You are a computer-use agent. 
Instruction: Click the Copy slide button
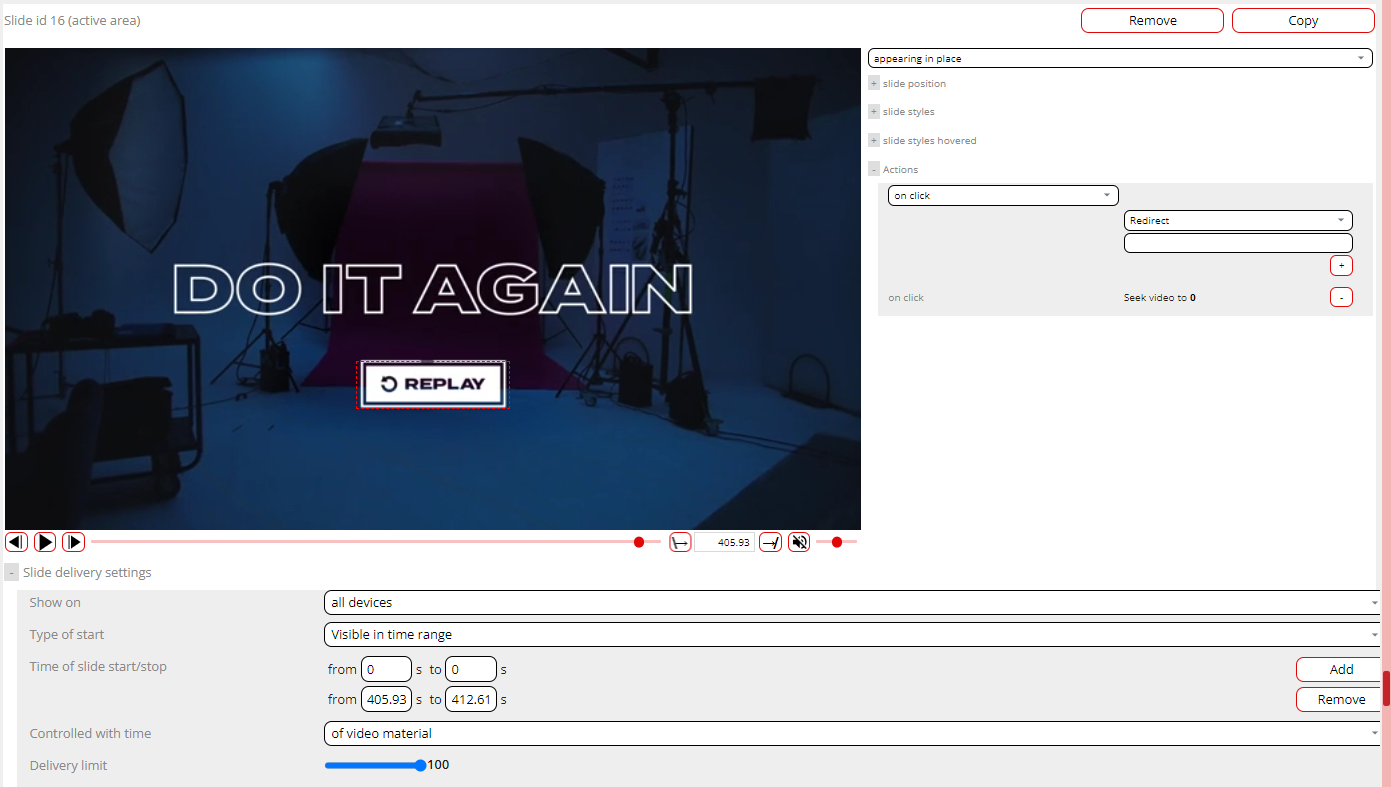[x=1302, y=21]
